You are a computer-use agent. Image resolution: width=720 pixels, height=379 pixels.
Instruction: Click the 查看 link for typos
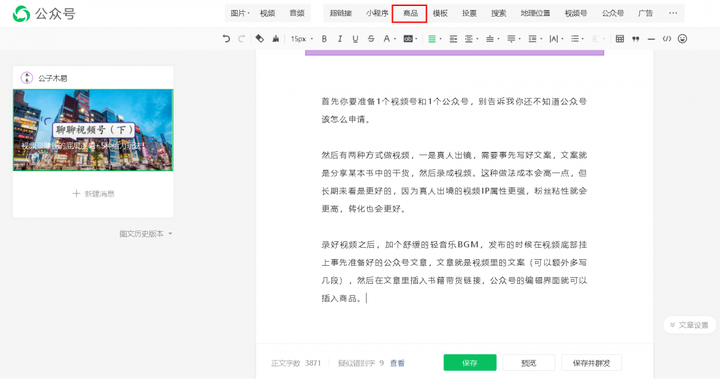397,363
